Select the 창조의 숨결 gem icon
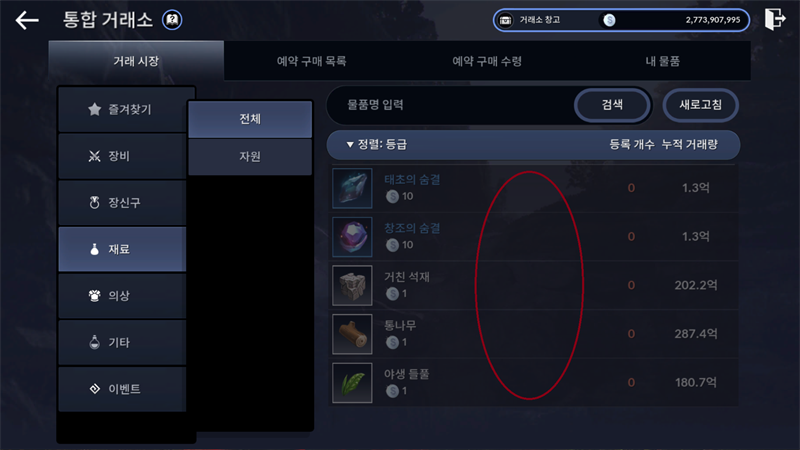The width and height of the screenshot is (800, 450). pos(352,237)
